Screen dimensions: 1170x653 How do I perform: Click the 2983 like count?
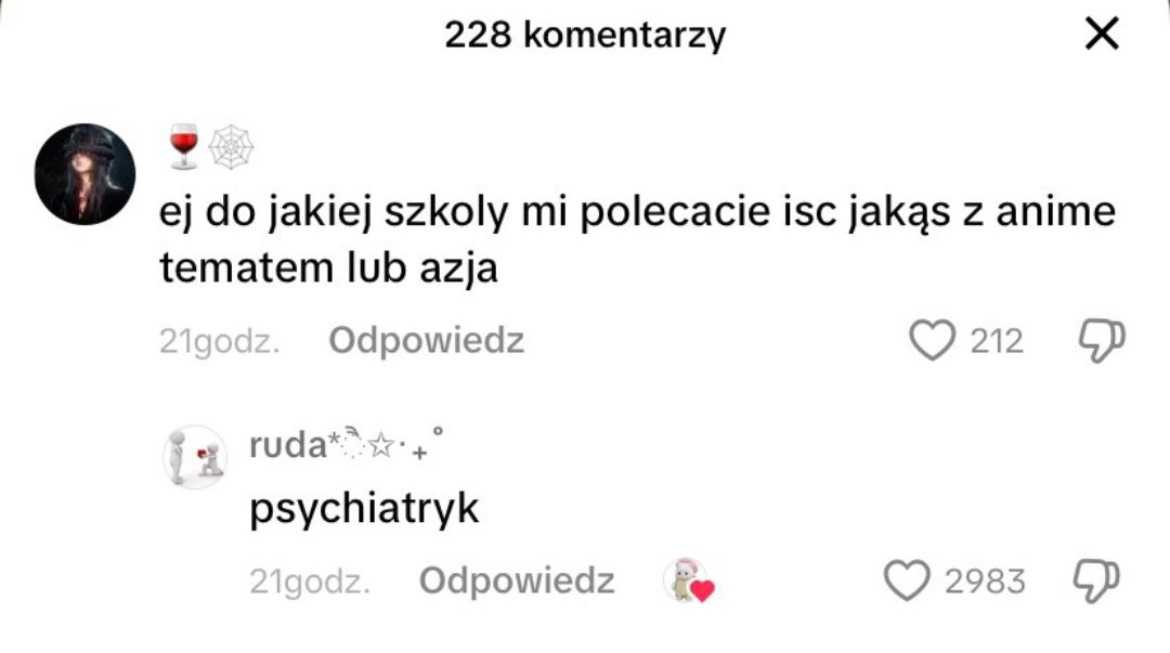pyautogui.click(x=985, y=581)
